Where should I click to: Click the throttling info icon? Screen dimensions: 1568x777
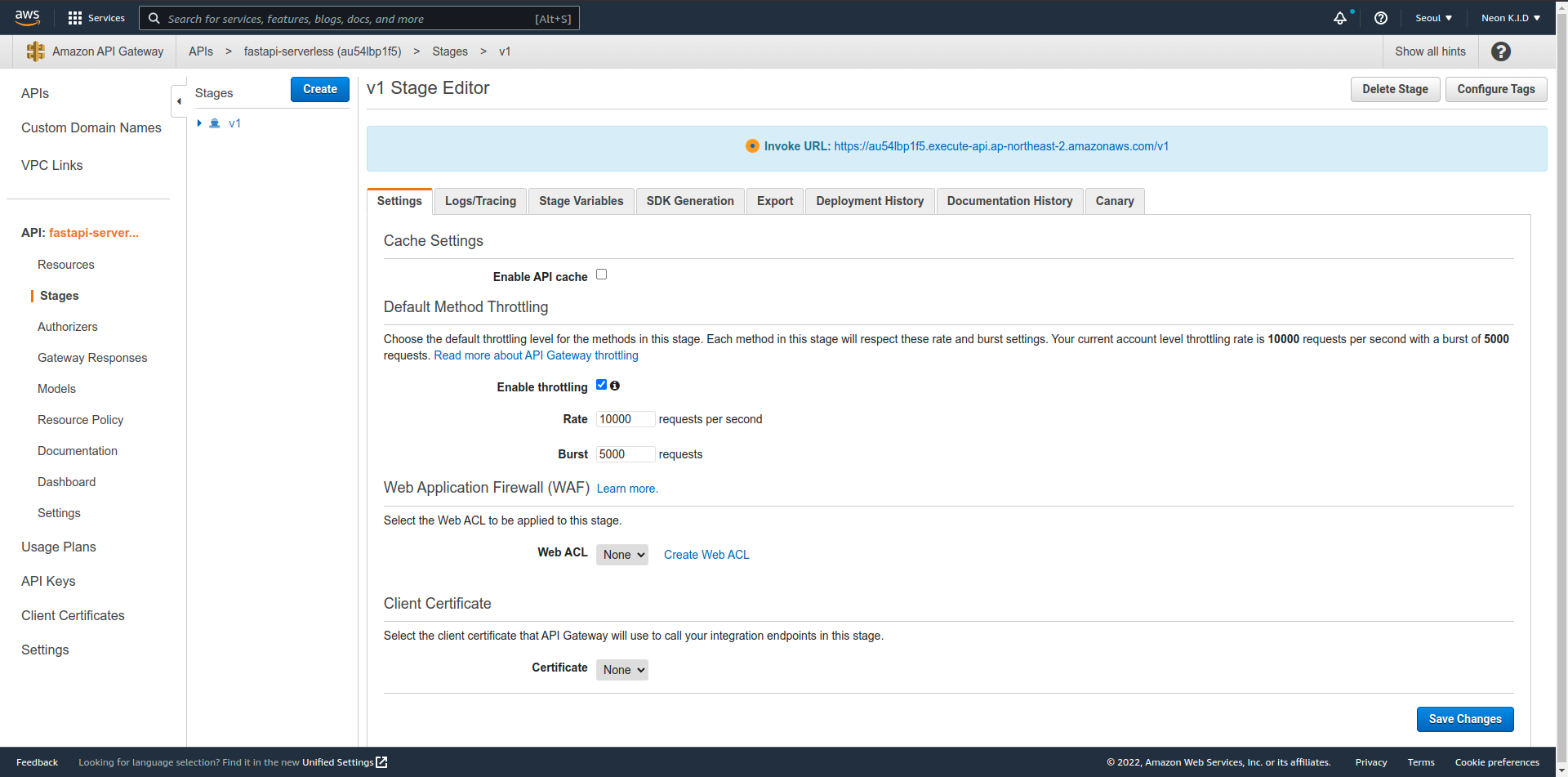click(615, 386)
